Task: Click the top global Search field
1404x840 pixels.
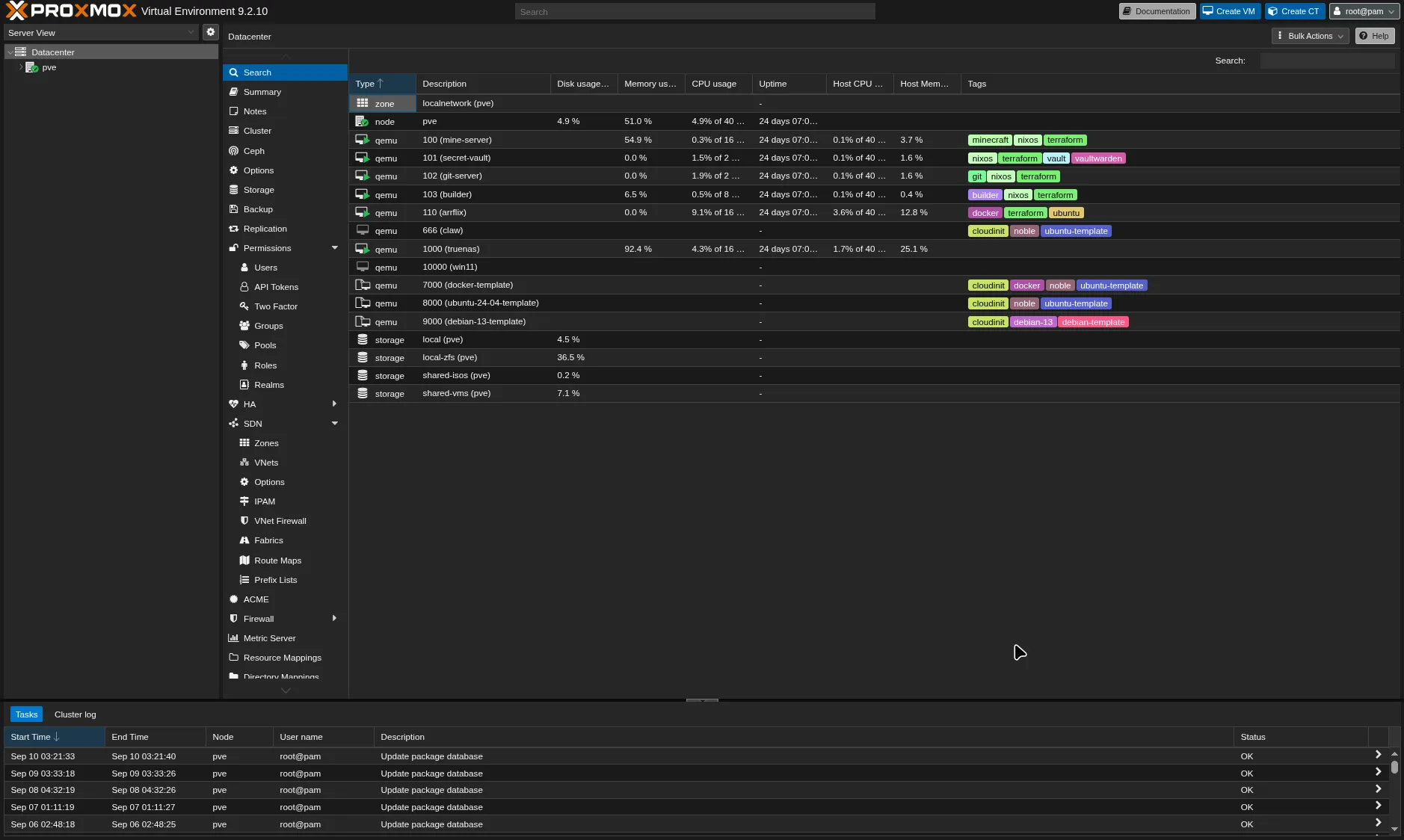Action: [695, 11]
